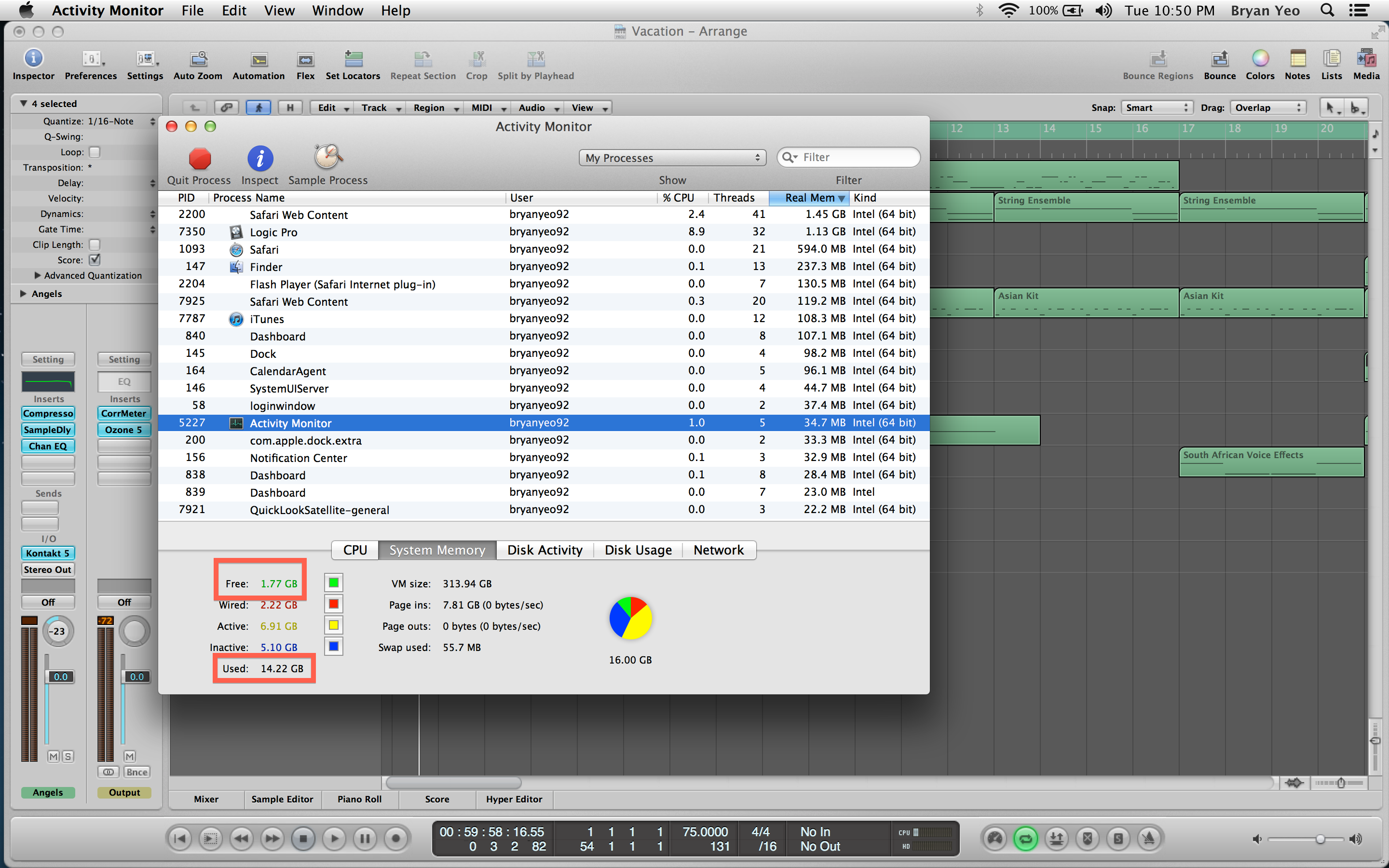Open Notification Center menu bar icon
Screen dimensions: 1389x868
1359,10
